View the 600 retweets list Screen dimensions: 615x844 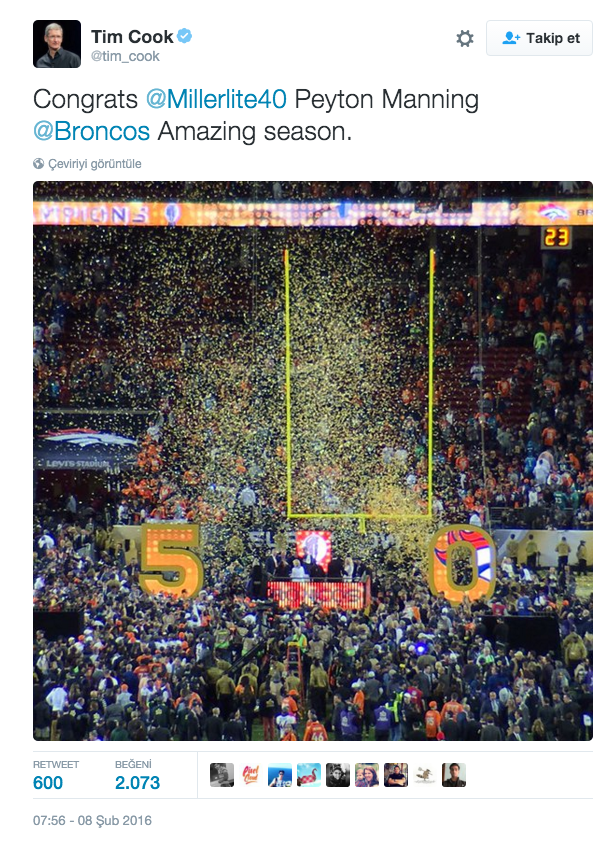(x=48, y=782)
